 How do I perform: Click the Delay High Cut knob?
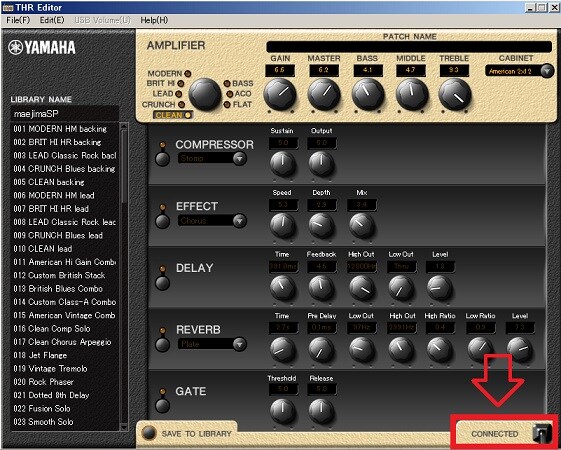coord(361,288)
